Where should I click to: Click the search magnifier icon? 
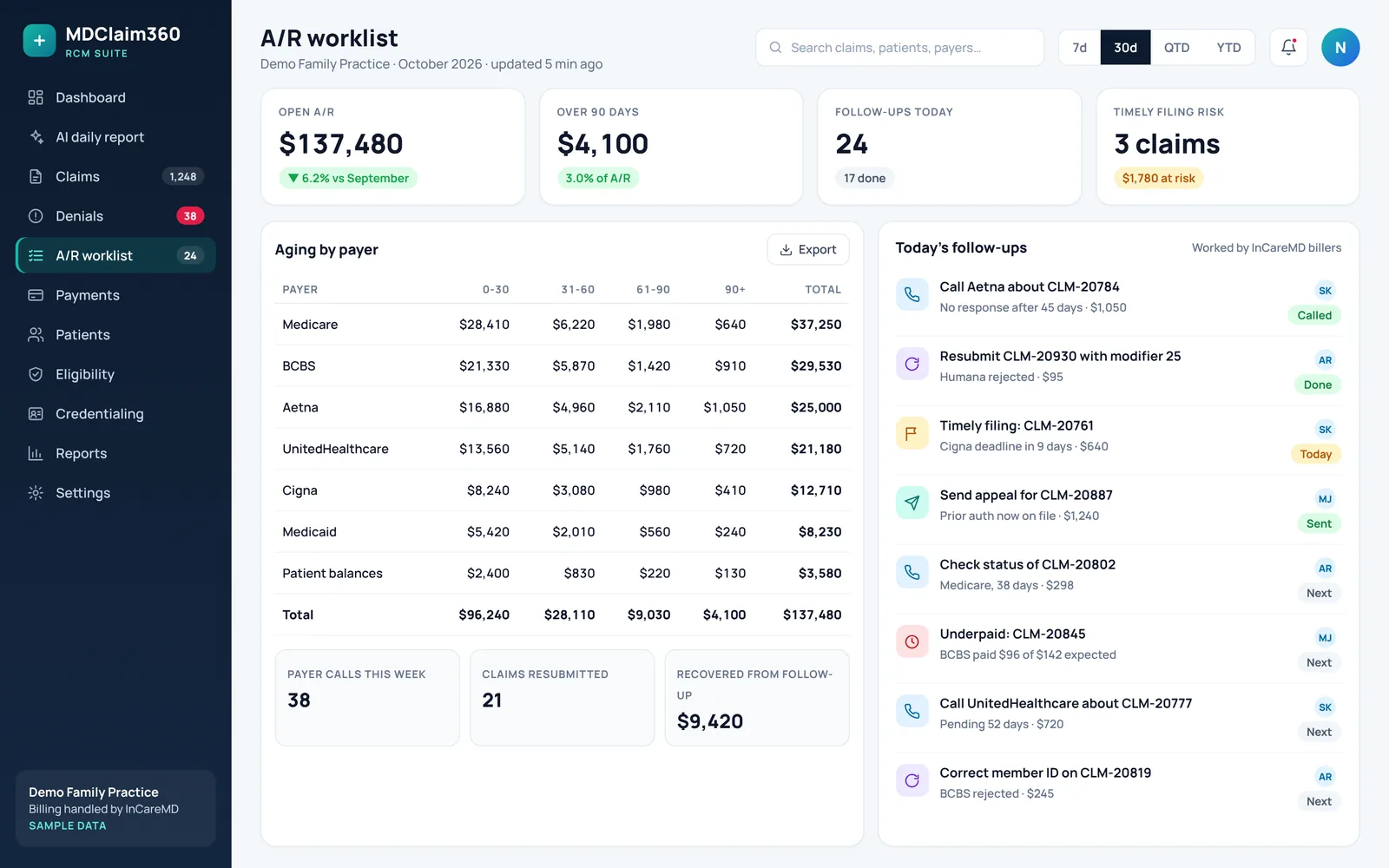[x=775, y=48]
